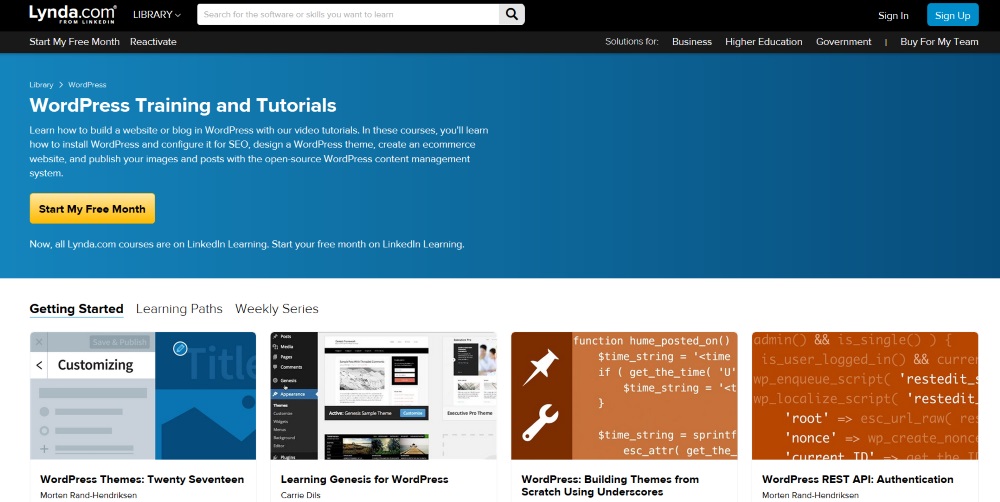This screenshot has width=1000, height=502.
Task: Click WordPress Themes: Twenty Seventeen title
Action: click(142, 479)
